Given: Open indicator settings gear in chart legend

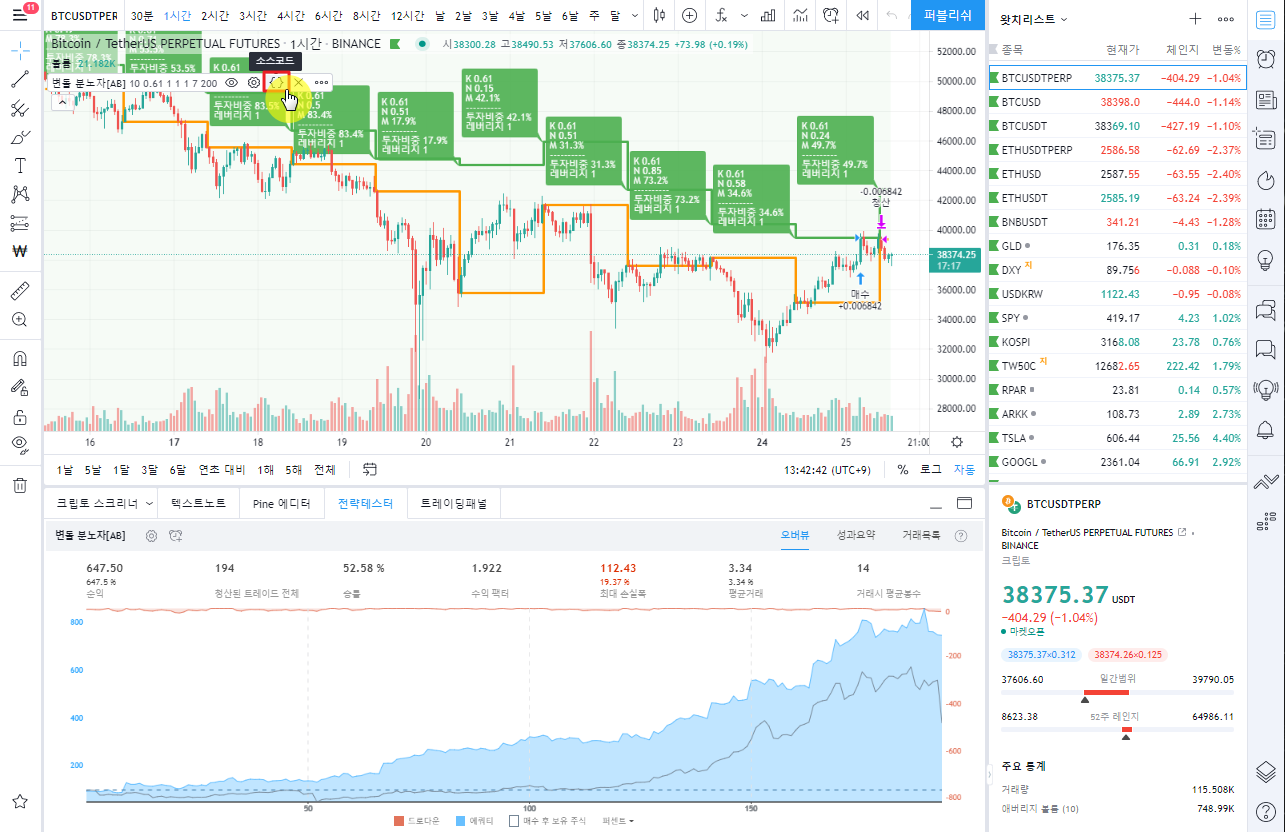Looking at the screenshot, I should [254, 82].
